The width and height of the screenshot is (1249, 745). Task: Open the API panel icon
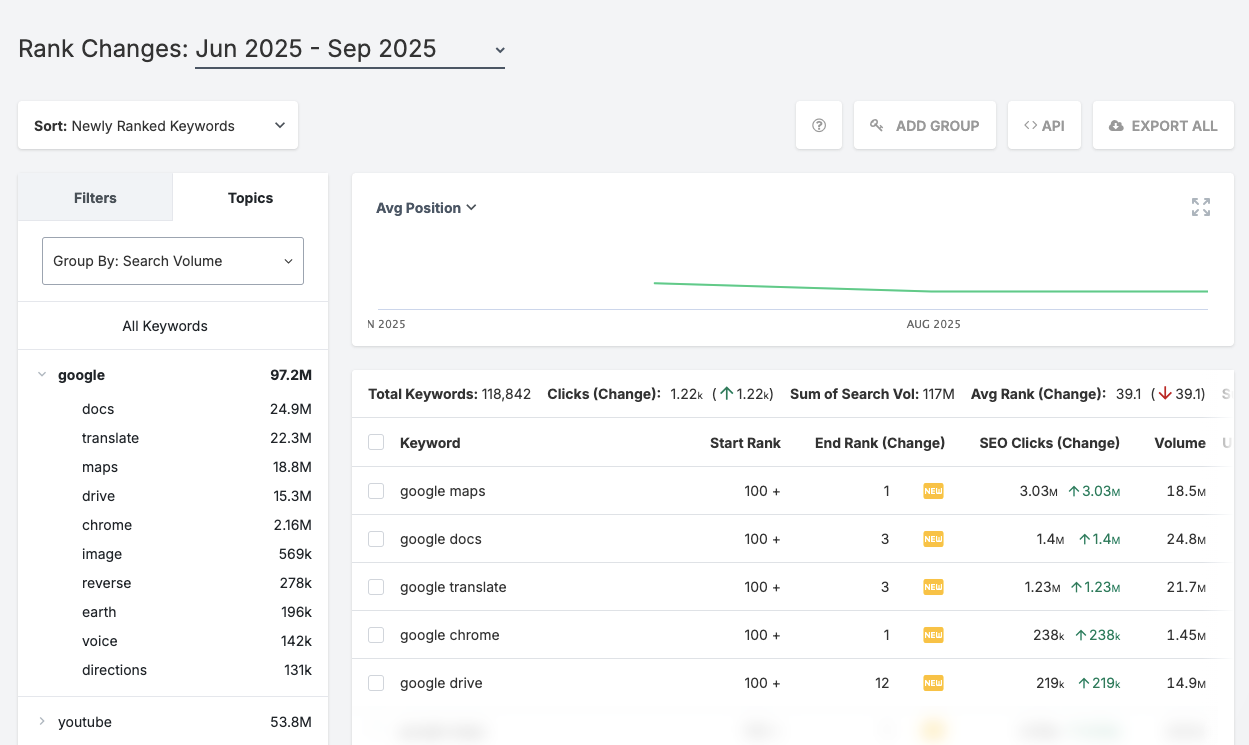click(x=1030, y=125)
